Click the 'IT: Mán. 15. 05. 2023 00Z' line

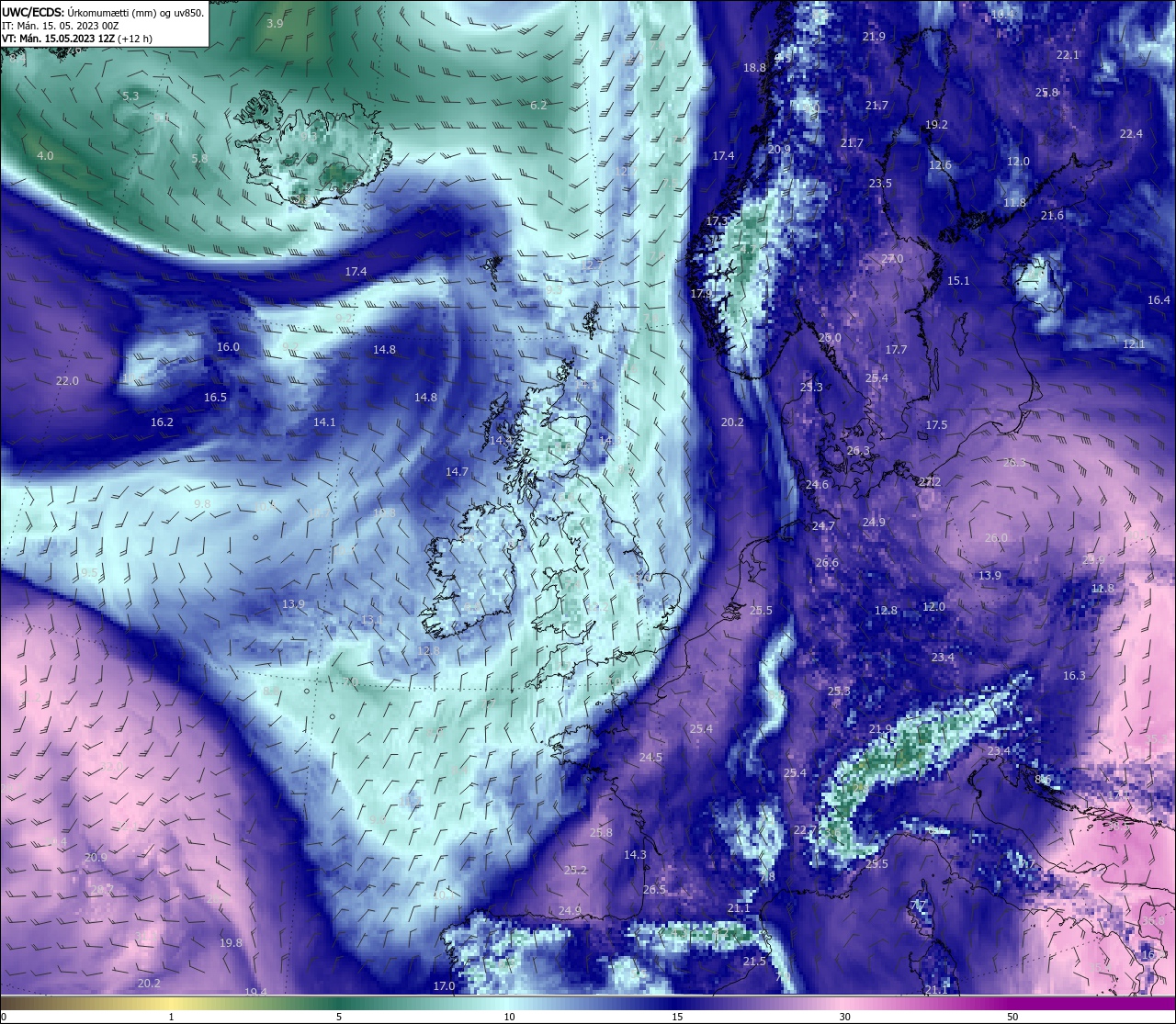tap(60, 26)
